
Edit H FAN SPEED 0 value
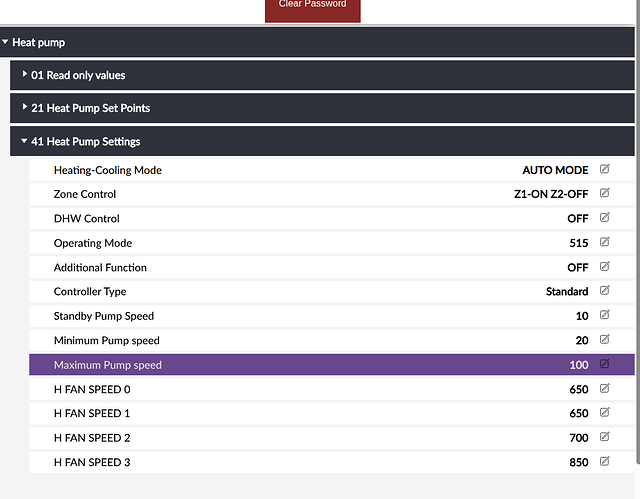pyautogui.click(x=604, y=389)
